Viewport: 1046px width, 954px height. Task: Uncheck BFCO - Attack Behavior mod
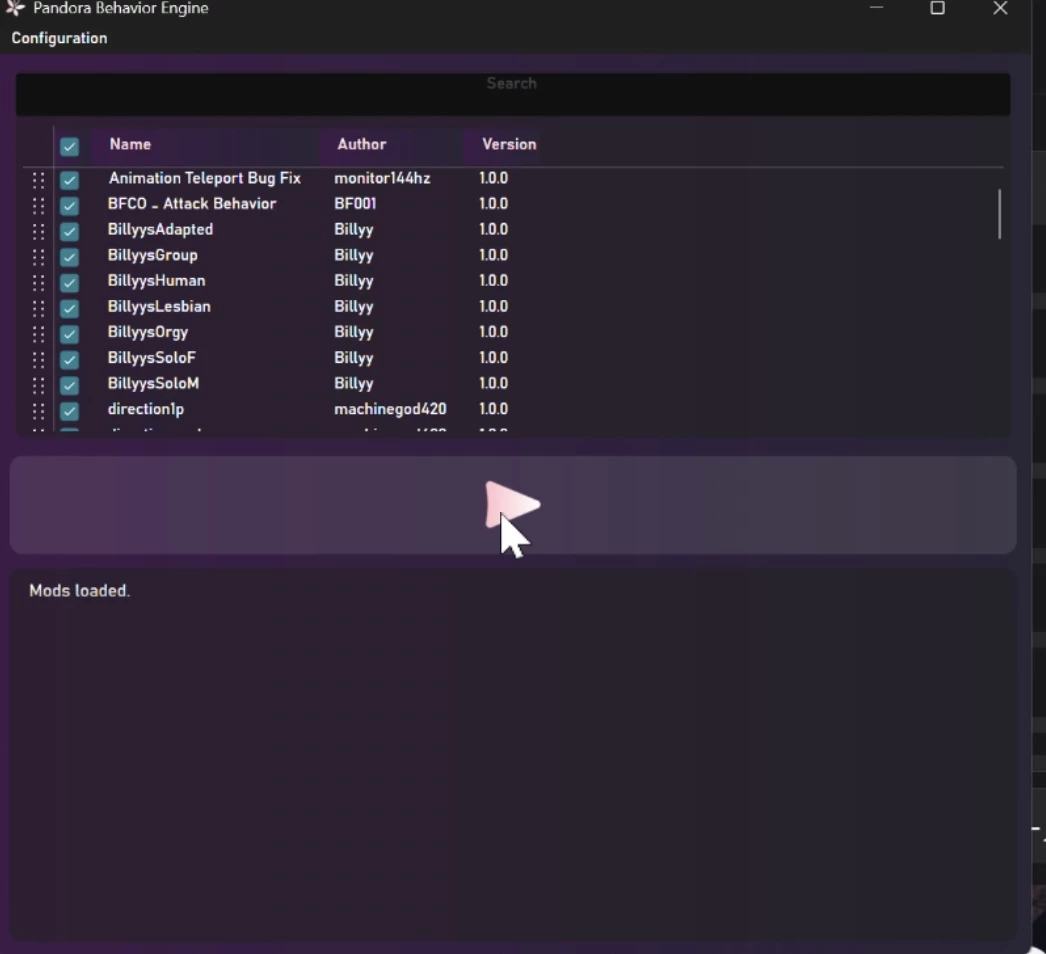point(69,205)
